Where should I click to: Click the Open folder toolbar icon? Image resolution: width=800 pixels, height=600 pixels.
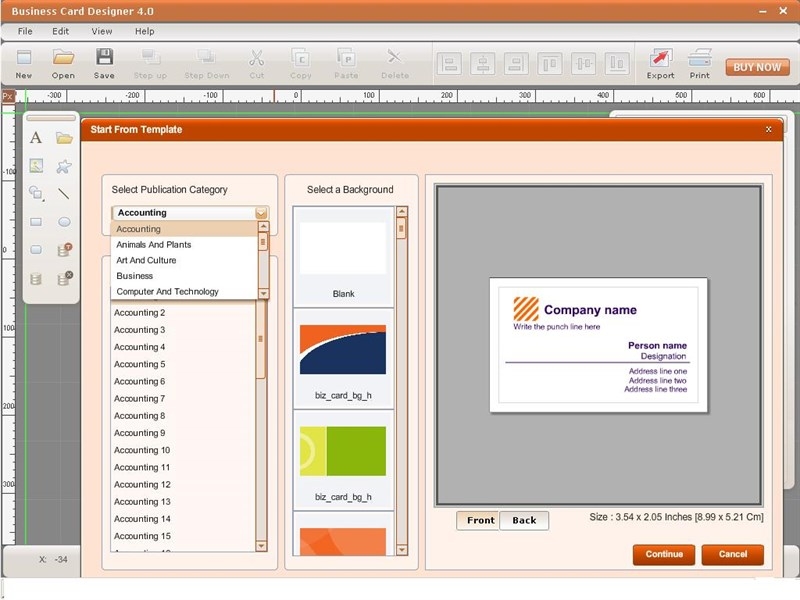[x=63, y=62]
